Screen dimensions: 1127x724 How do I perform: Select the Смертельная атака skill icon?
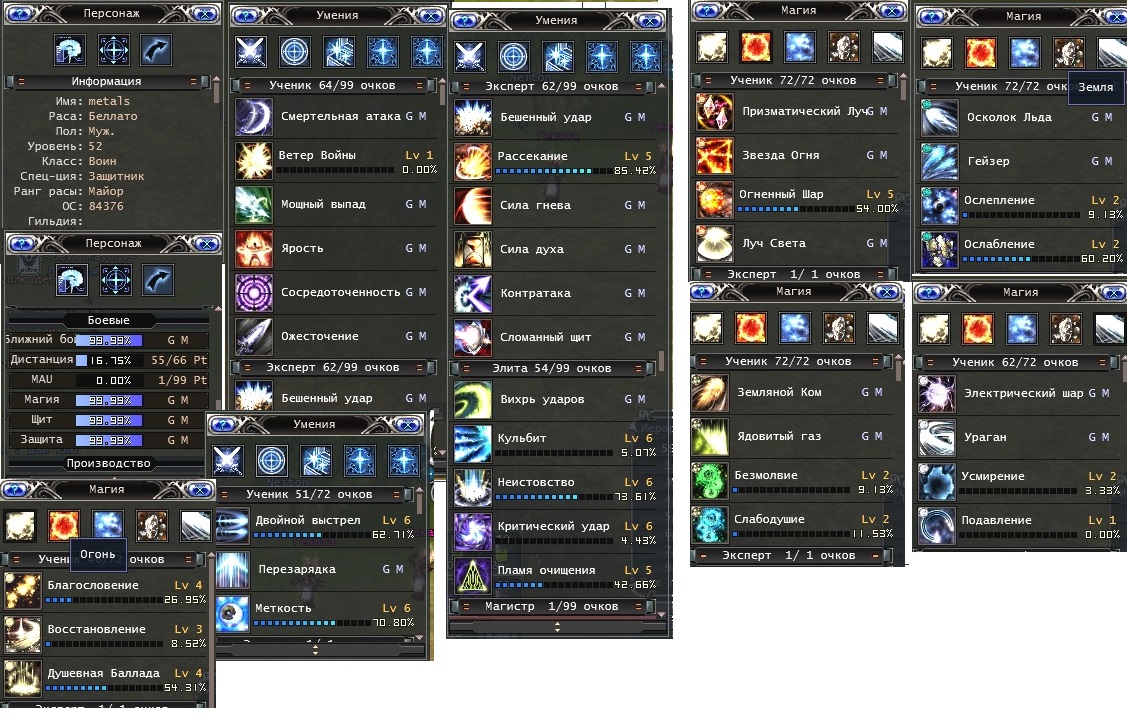click(254, 116)
